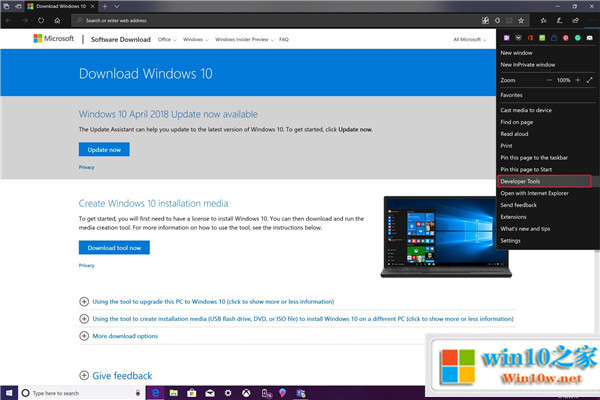Open a new tab with plus icon
This screenshot has height=400, width=600.
click(104, 6)
